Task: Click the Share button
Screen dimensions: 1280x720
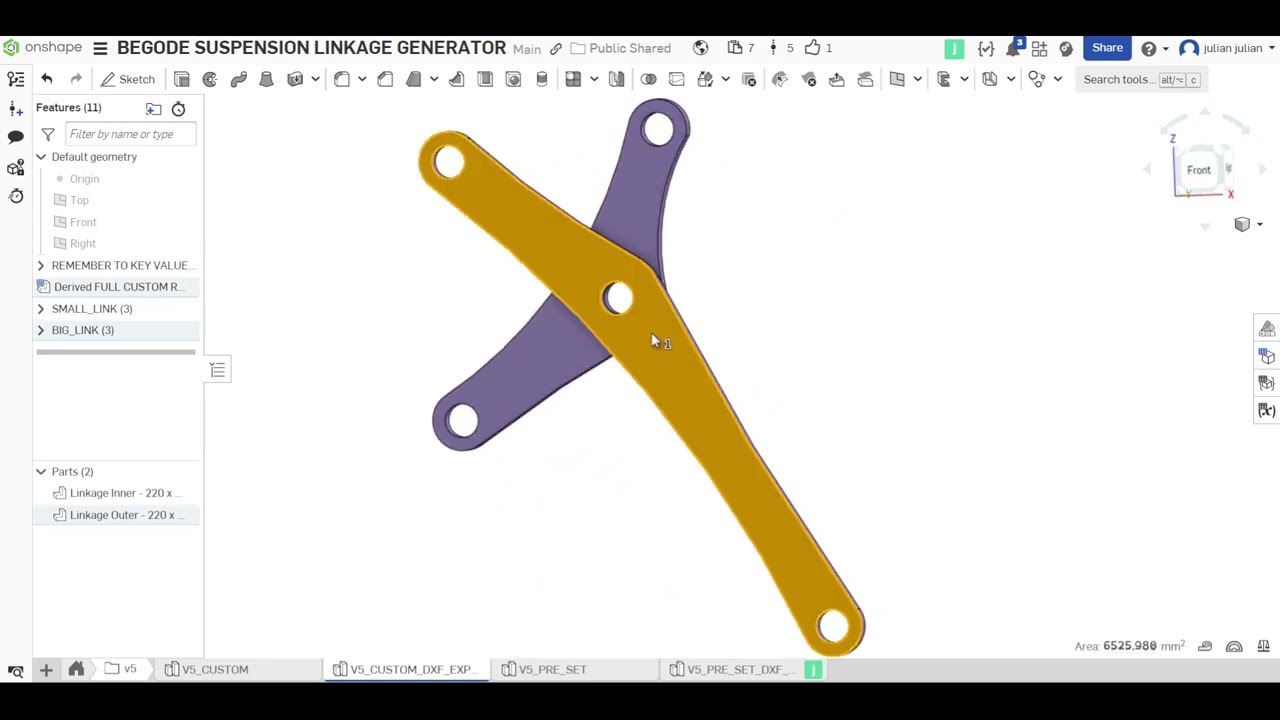Action: point(1107,48)
